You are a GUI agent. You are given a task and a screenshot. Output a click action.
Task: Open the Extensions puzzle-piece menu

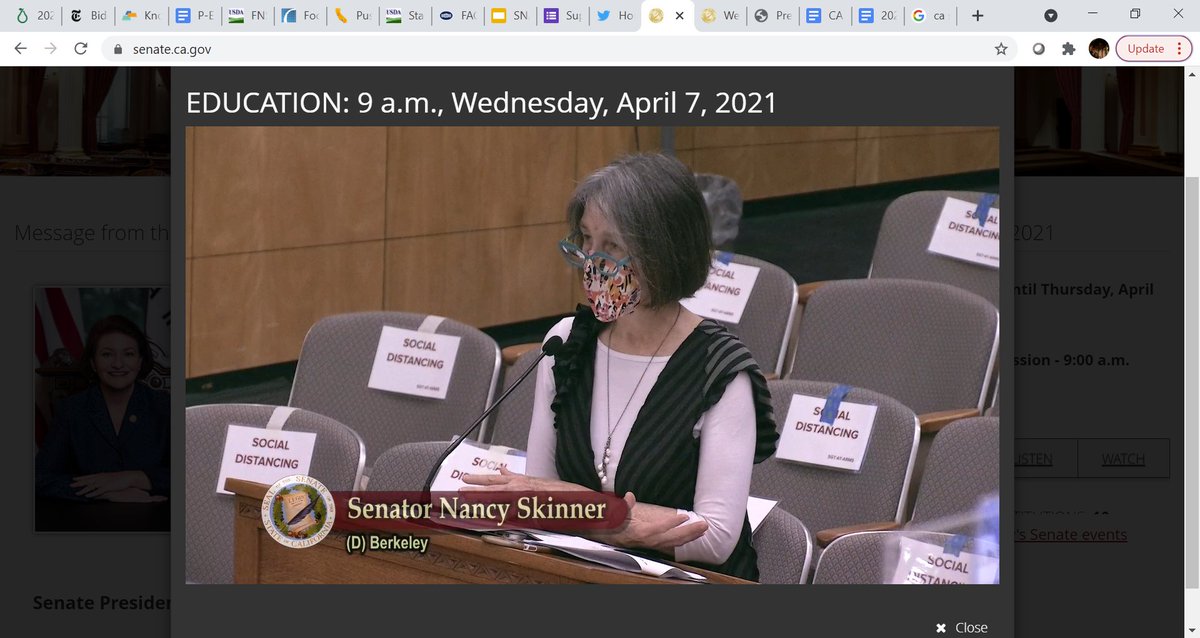coord(1069,48)
